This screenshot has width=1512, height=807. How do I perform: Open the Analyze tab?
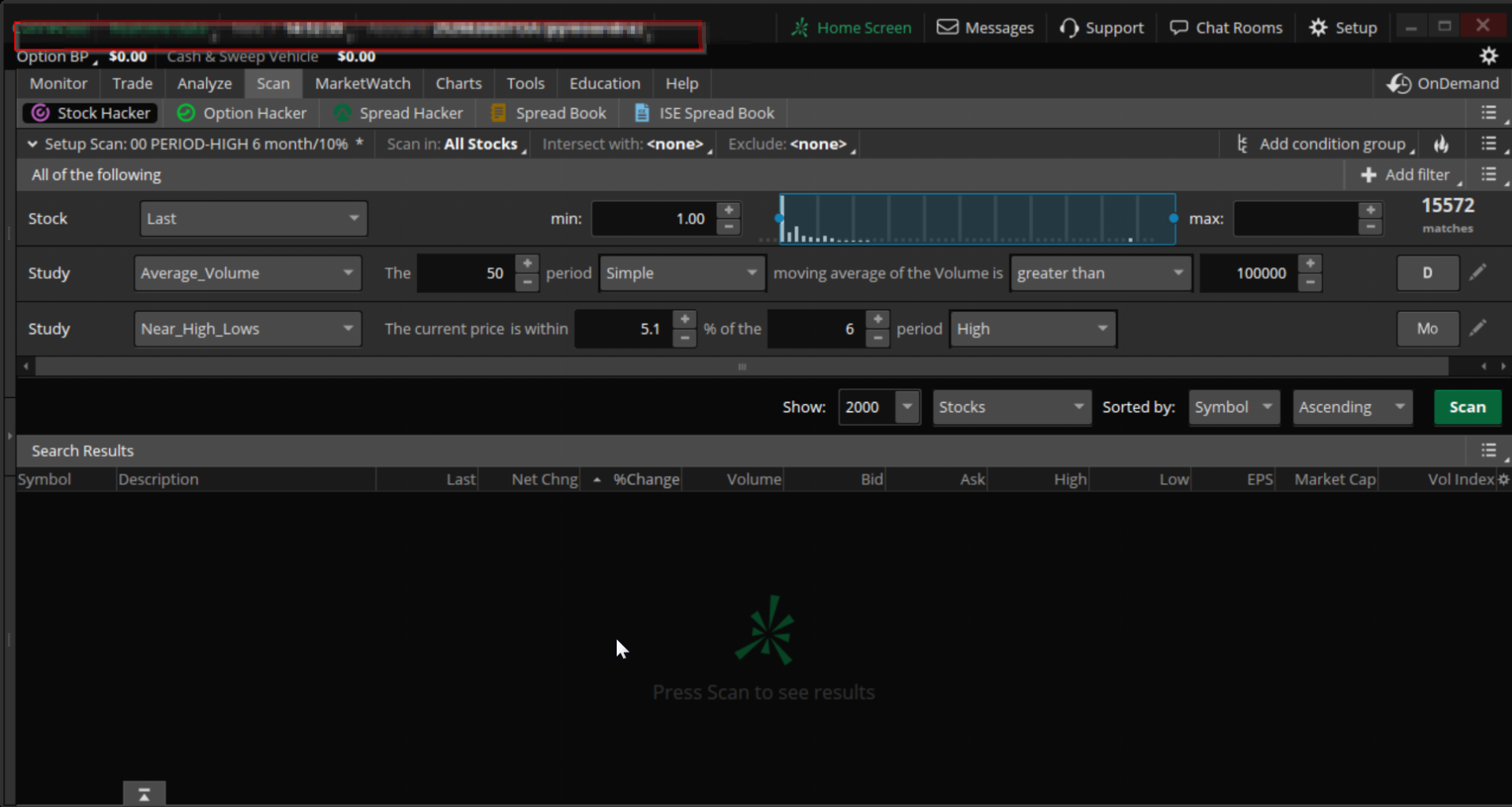point(205,84)
